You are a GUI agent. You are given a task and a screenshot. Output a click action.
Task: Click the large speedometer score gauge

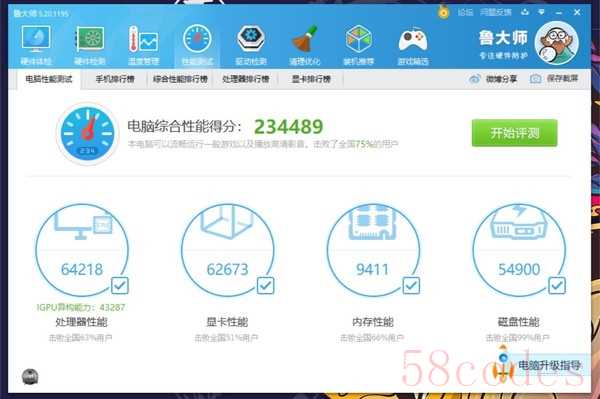tap(87, 134)
